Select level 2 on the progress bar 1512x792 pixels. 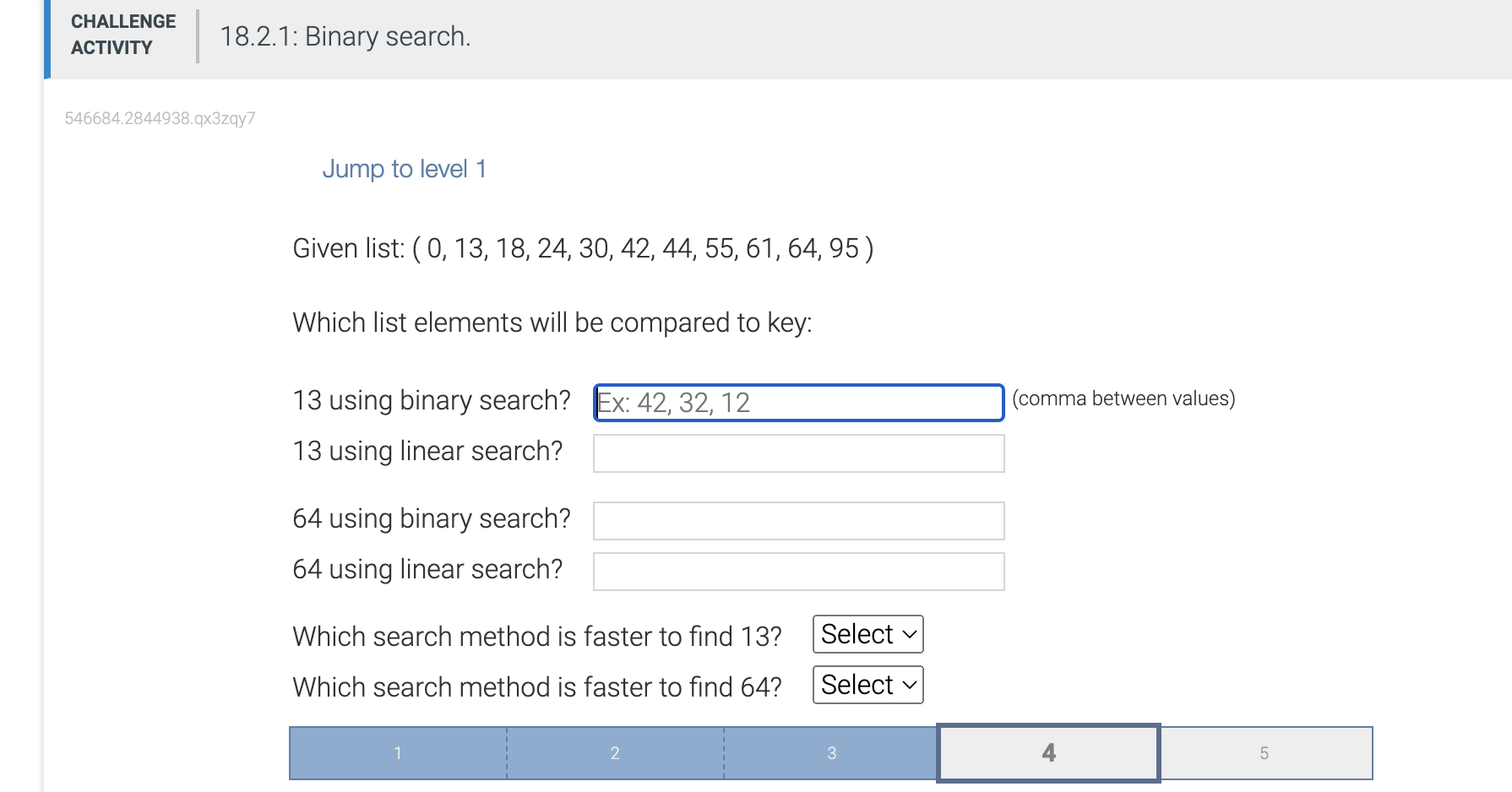pos(614,752)
